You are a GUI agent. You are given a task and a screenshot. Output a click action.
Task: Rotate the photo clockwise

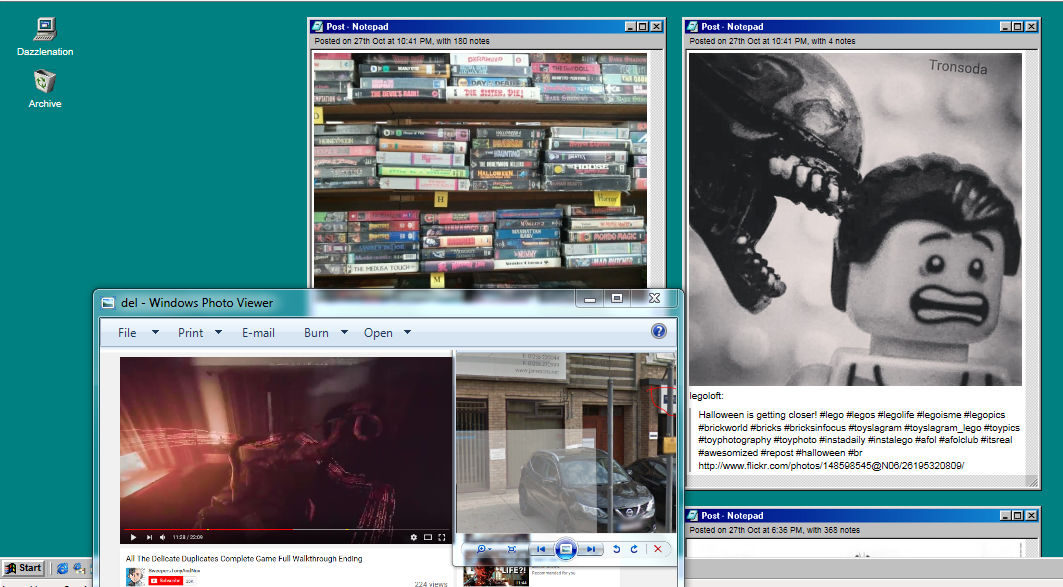point(634,549)
